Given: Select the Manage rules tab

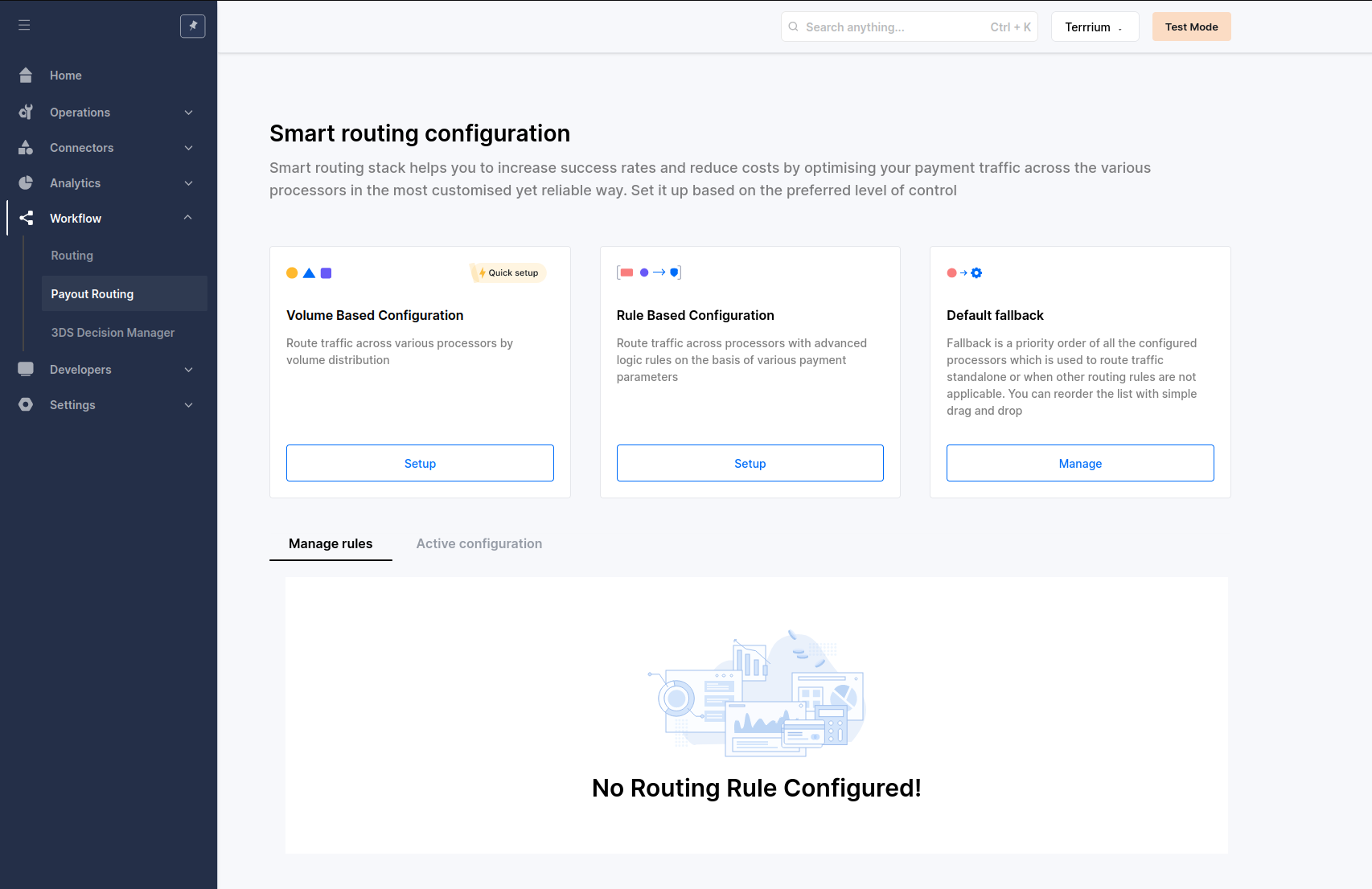Looking at the screenshot, I should tap(331, 543).
